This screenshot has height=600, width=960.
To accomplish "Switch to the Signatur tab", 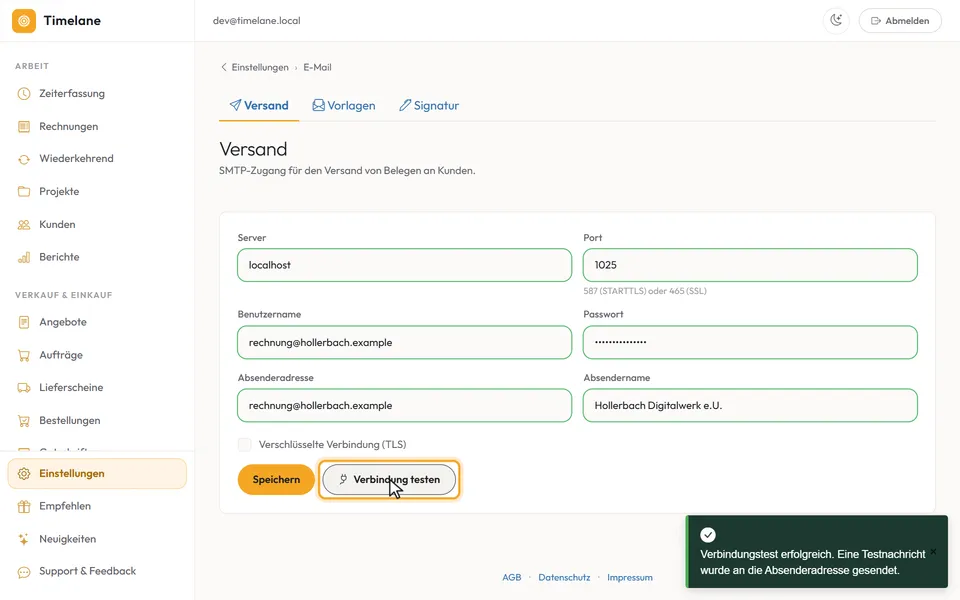I will point(429,105).
